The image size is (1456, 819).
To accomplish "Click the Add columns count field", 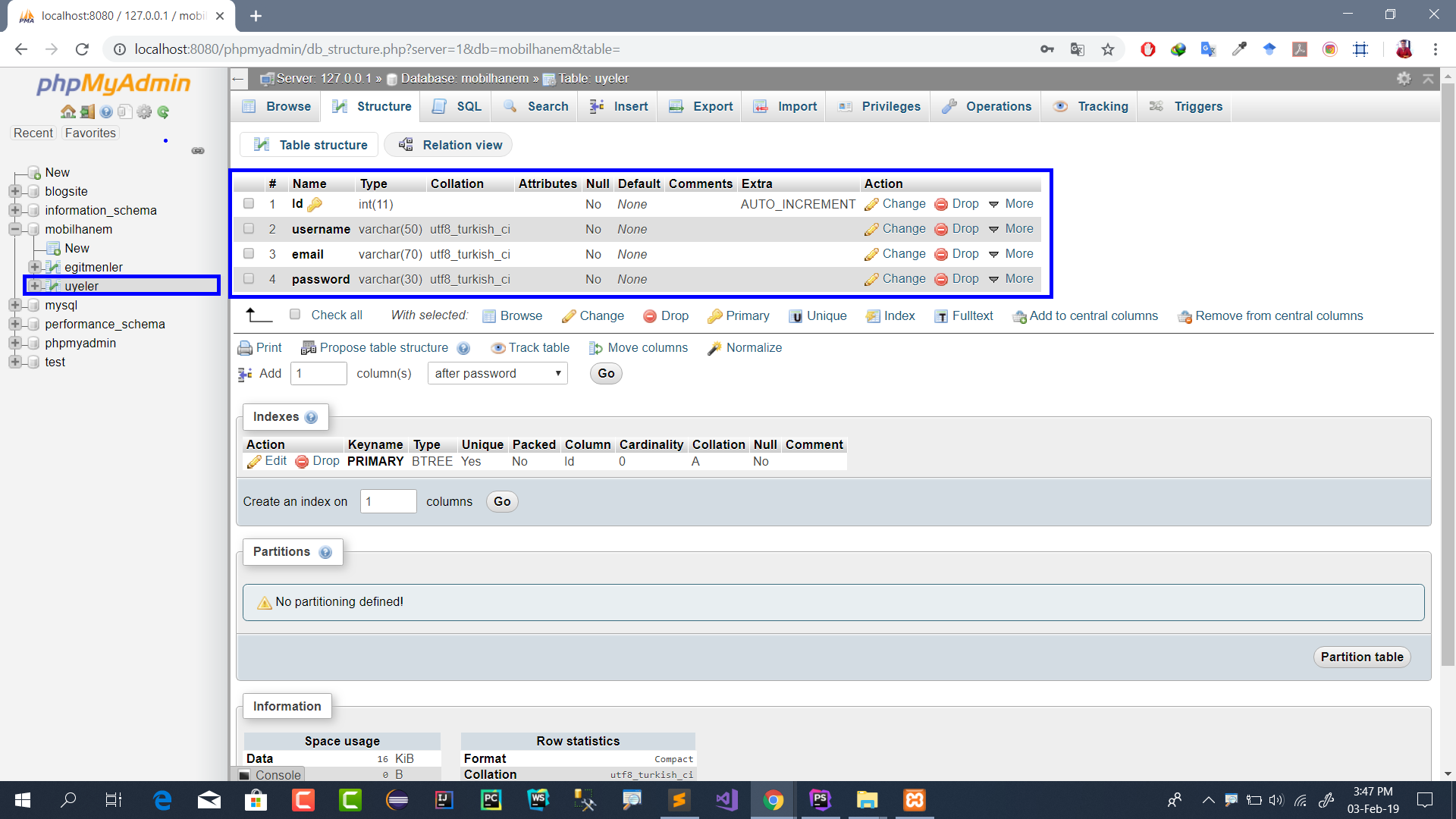I will tap(318, 373).
